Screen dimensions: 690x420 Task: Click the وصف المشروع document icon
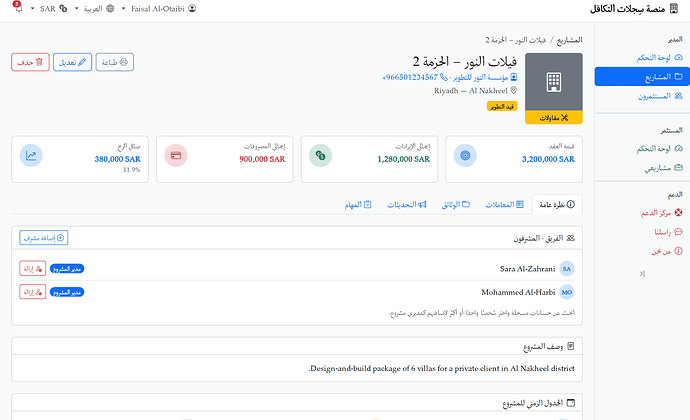coord(571,346)
